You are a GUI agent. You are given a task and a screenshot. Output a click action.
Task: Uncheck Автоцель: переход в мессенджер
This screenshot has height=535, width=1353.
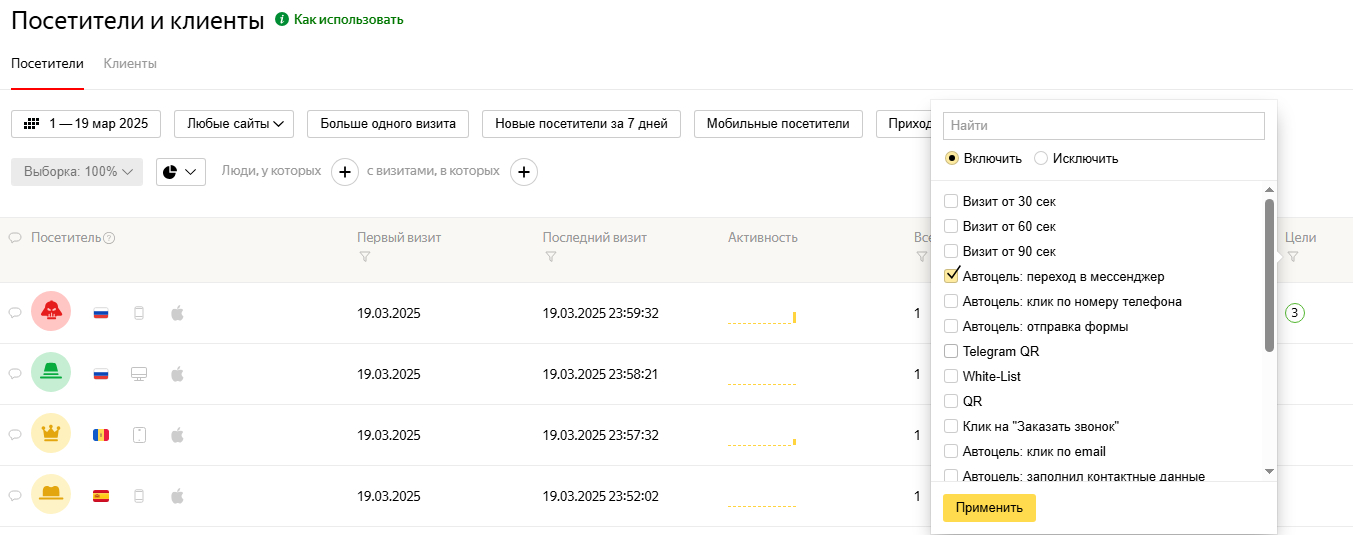pyautogui.click(x=952, y=276)
